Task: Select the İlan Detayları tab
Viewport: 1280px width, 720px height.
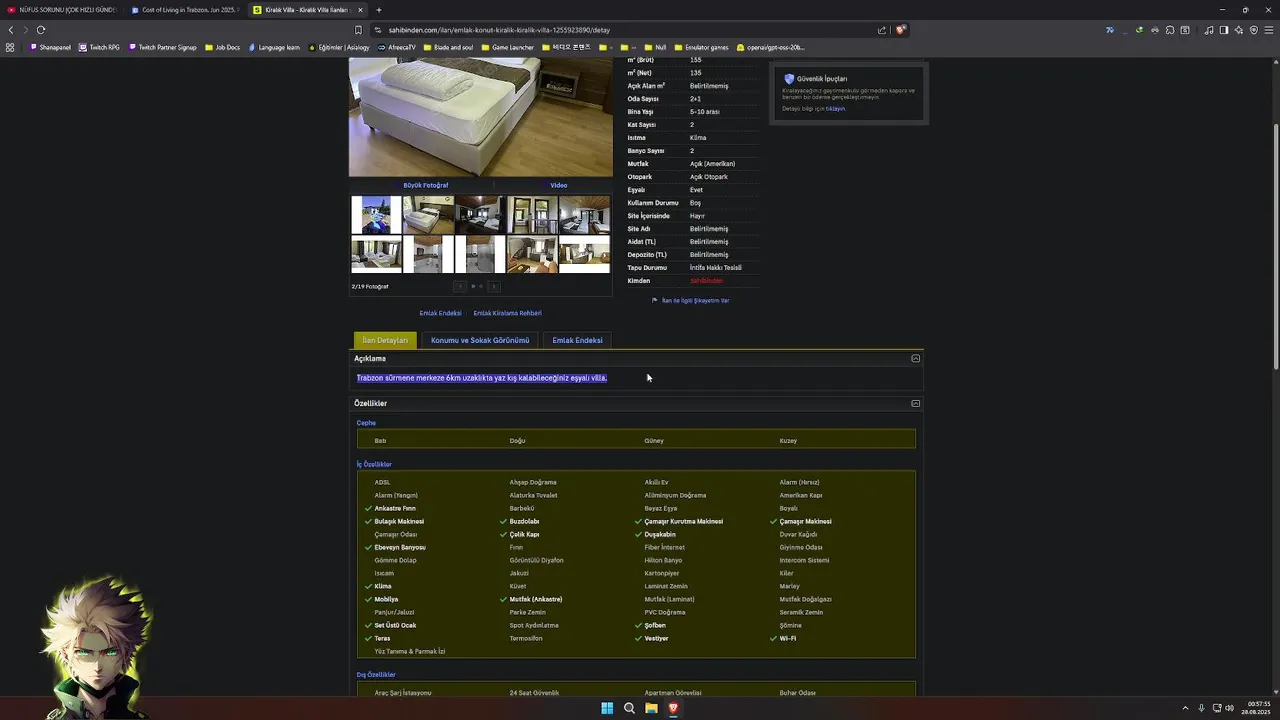Action: pos(385,340)
